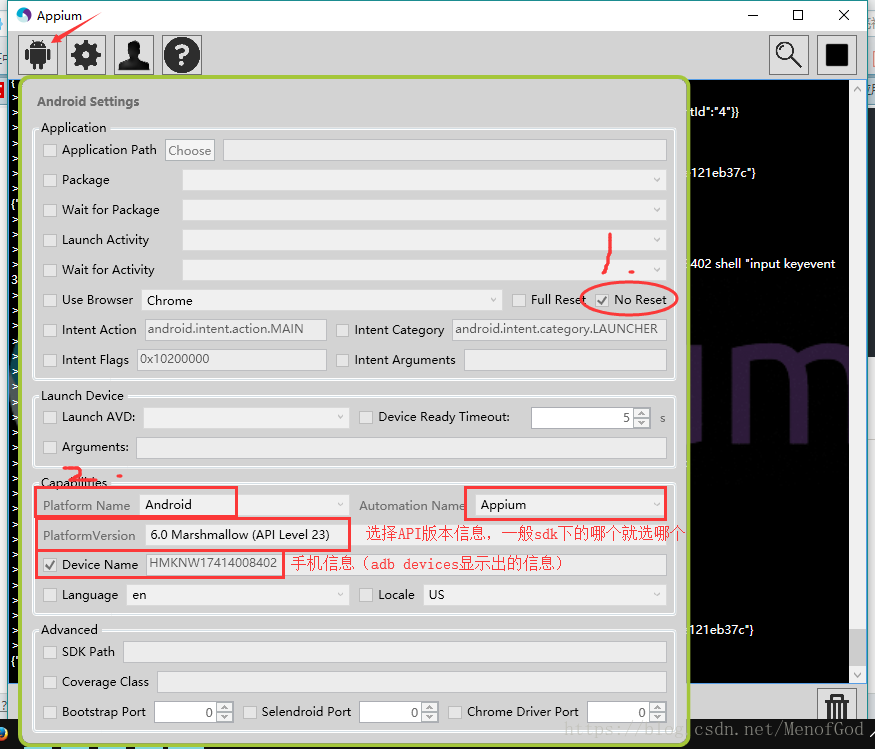Uncheck the Device Name checkbox

coord(50,565)
